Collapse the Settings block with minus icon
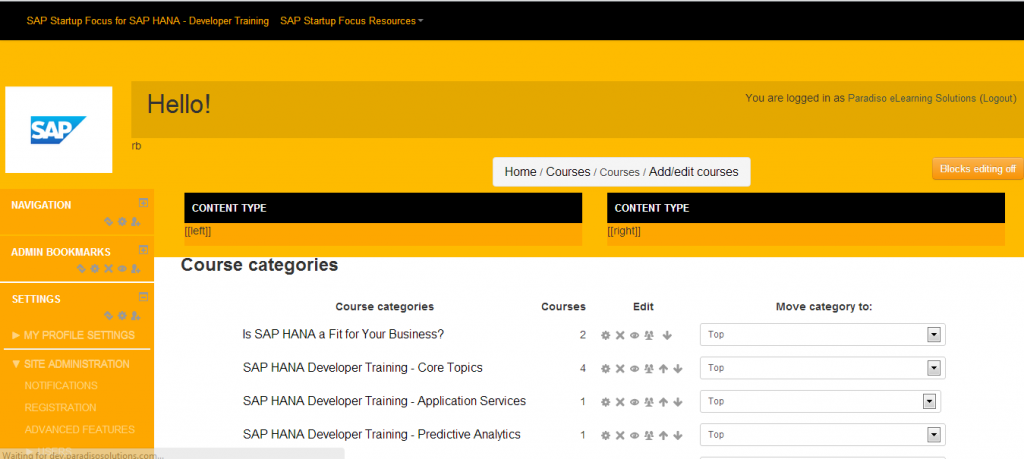 pos(143,297)
